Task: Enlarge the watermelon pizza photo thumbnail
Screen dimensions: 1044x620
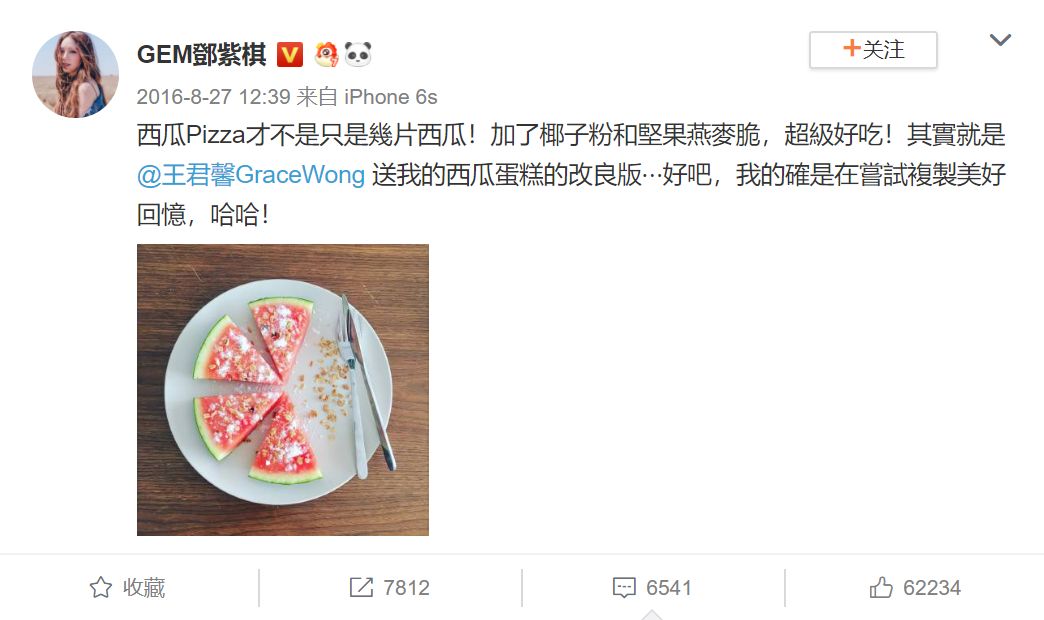Action: 283,390
